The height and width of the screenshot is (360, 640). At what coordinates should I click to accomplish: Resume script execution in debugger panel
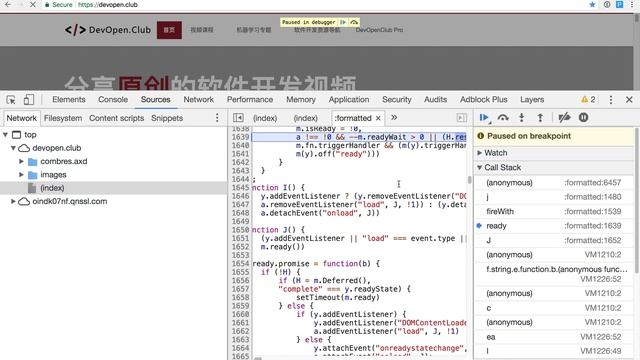coord(484,118)
